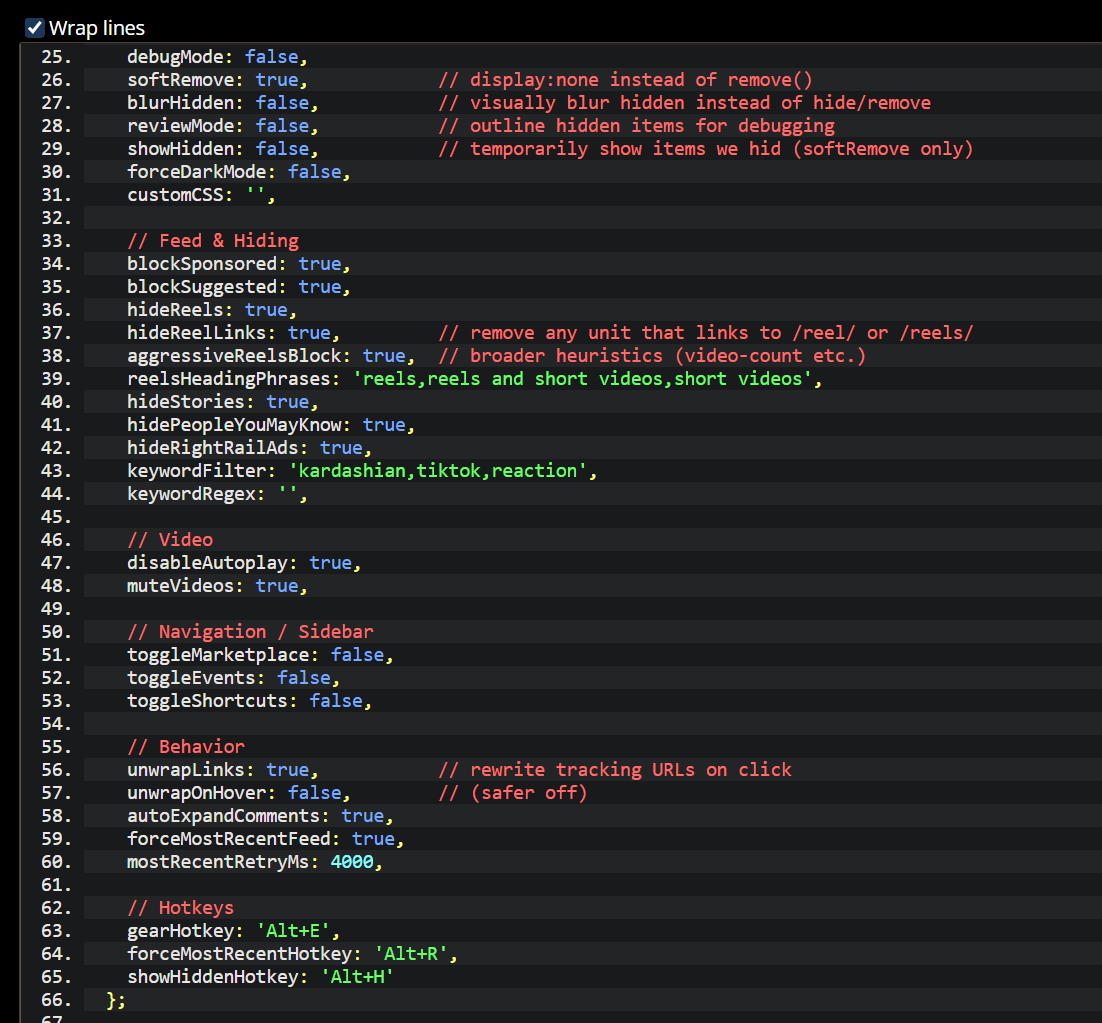Click 'unwrapOnHover: false,' code
The image size is (1102, 1023).
[x=239, y=793]
